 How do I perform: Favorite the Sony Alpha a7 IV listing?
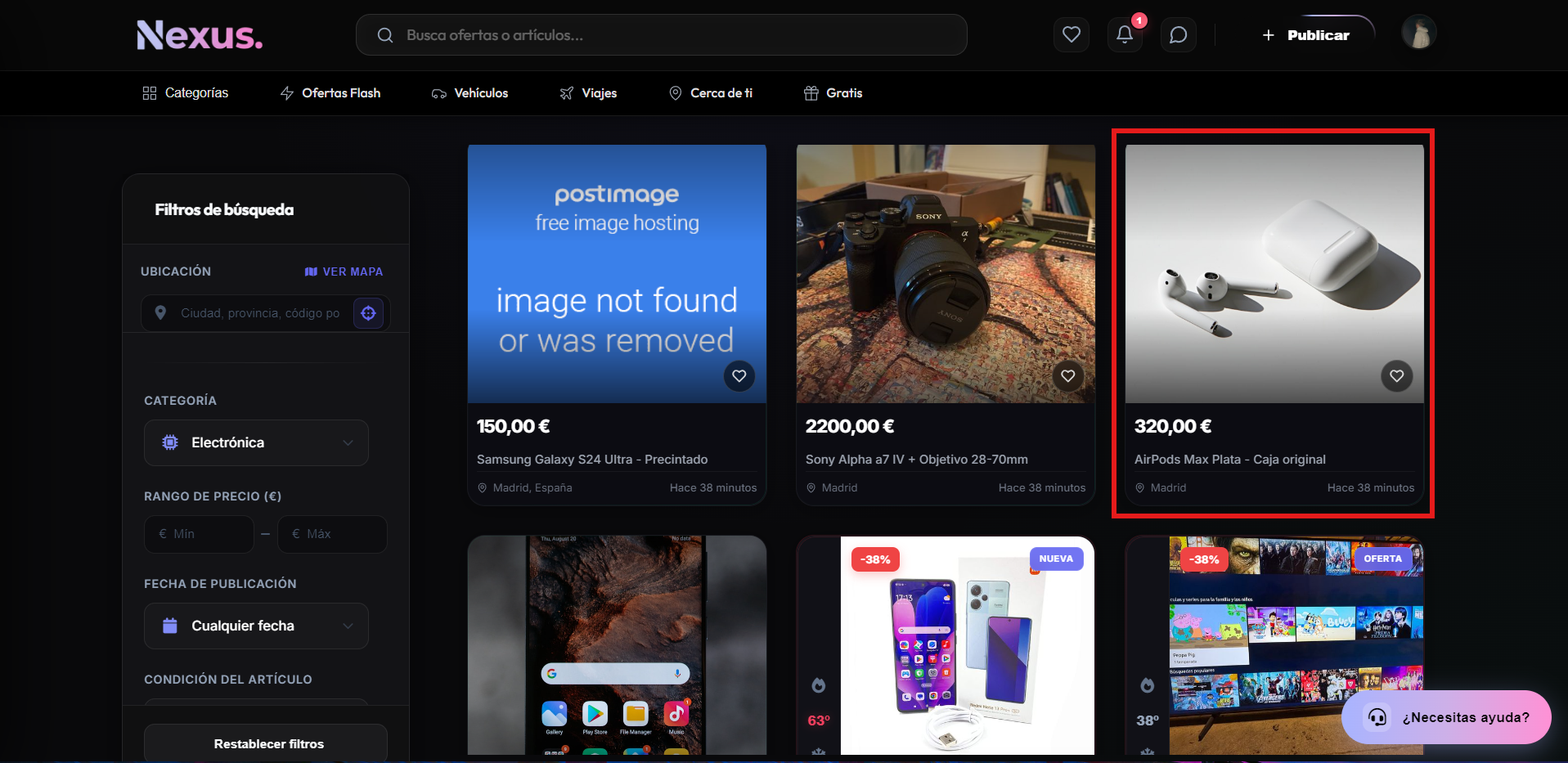[x=1068, y=376]
